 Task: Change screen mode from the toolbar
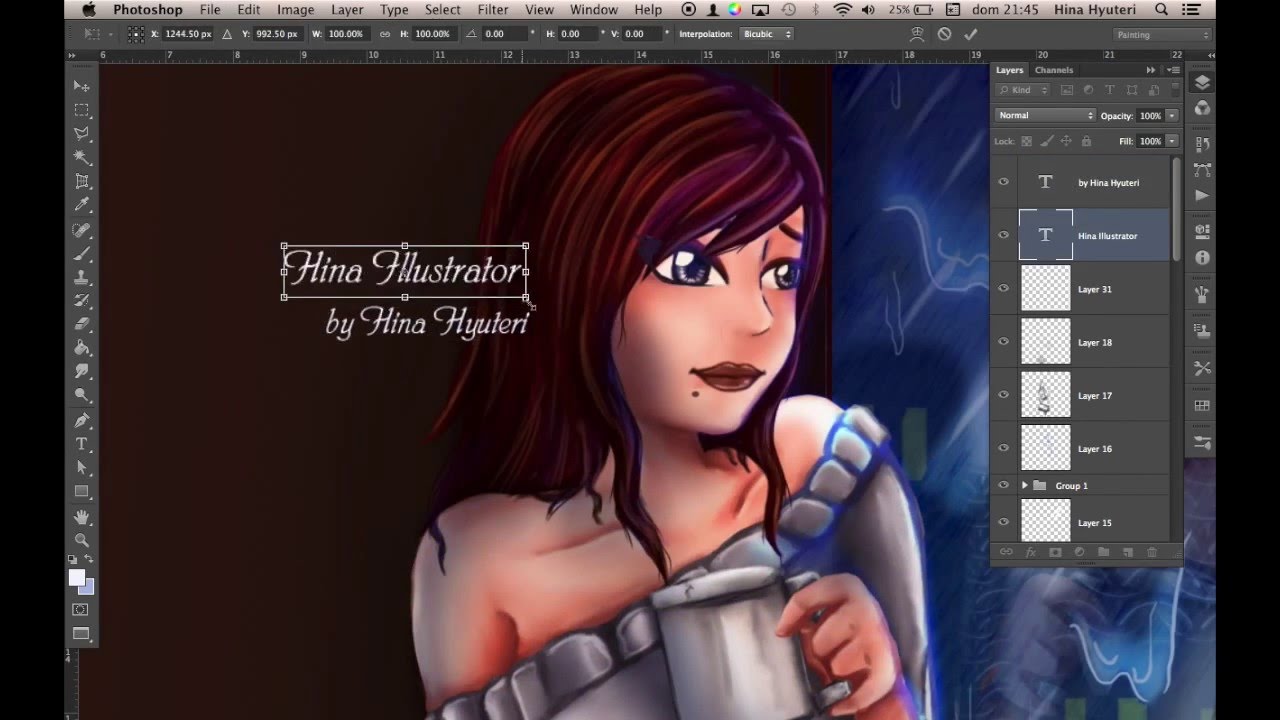point(81,634)
